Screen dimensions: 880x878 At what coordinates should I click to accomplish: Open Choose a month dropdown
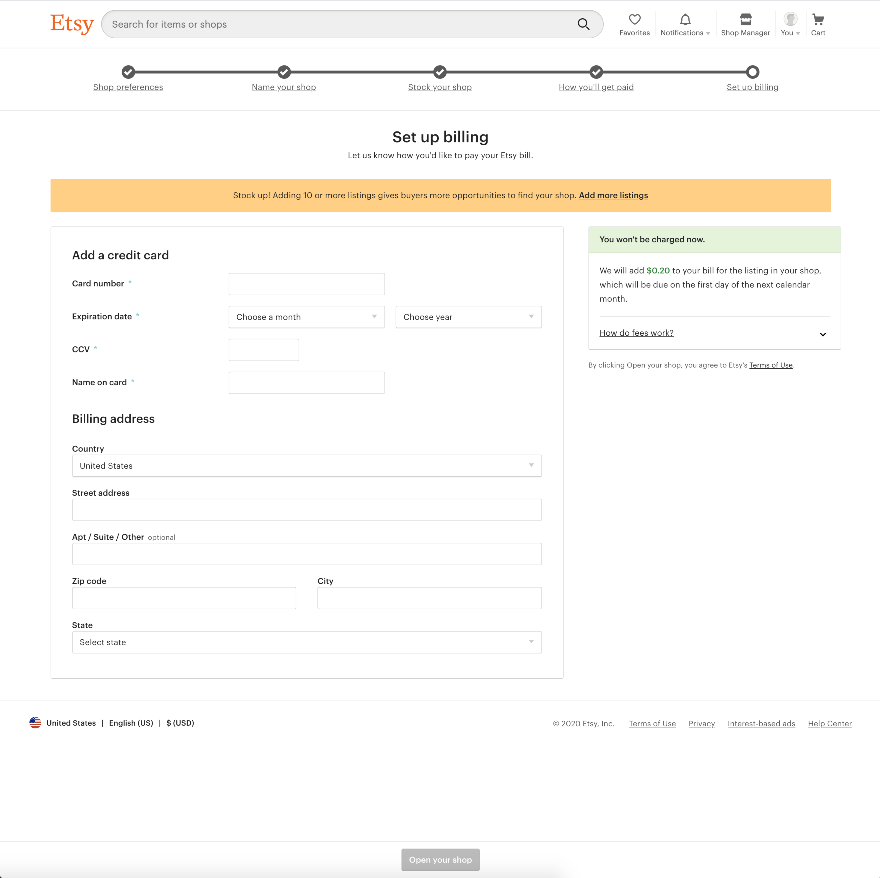pyautogui.click(x=306, y=317)
